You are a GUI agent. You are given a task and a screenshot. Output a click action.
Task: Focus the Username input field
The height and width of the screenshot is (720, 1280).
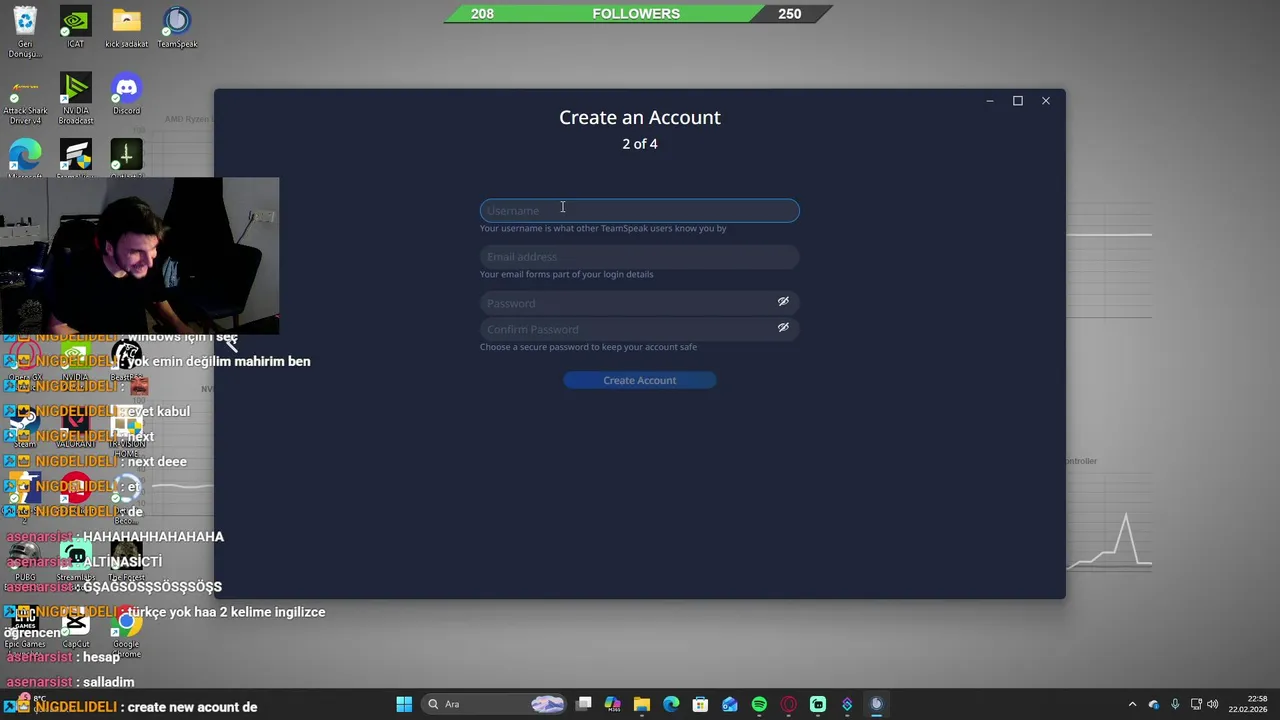click(x=639, y=210)
